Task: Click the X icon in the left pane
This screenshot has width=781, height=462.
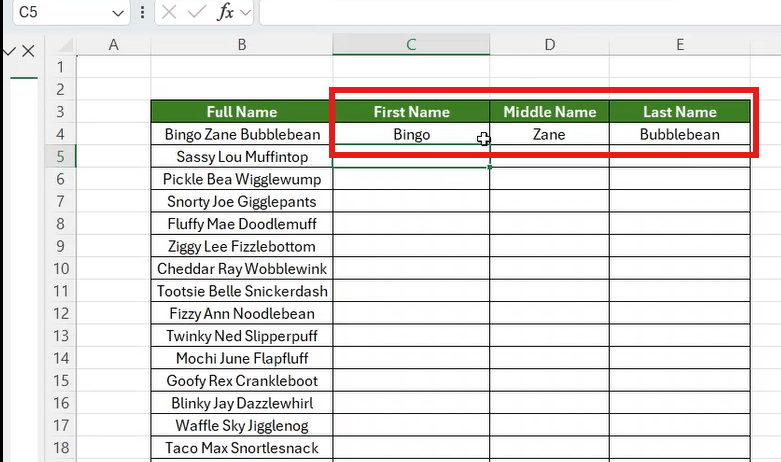Action: [28, 51]
